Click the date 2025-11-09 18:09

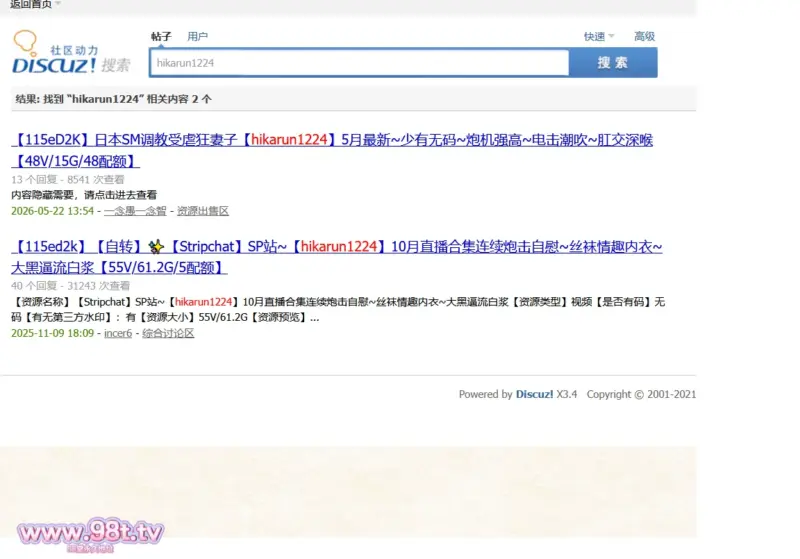pos(53,333)
